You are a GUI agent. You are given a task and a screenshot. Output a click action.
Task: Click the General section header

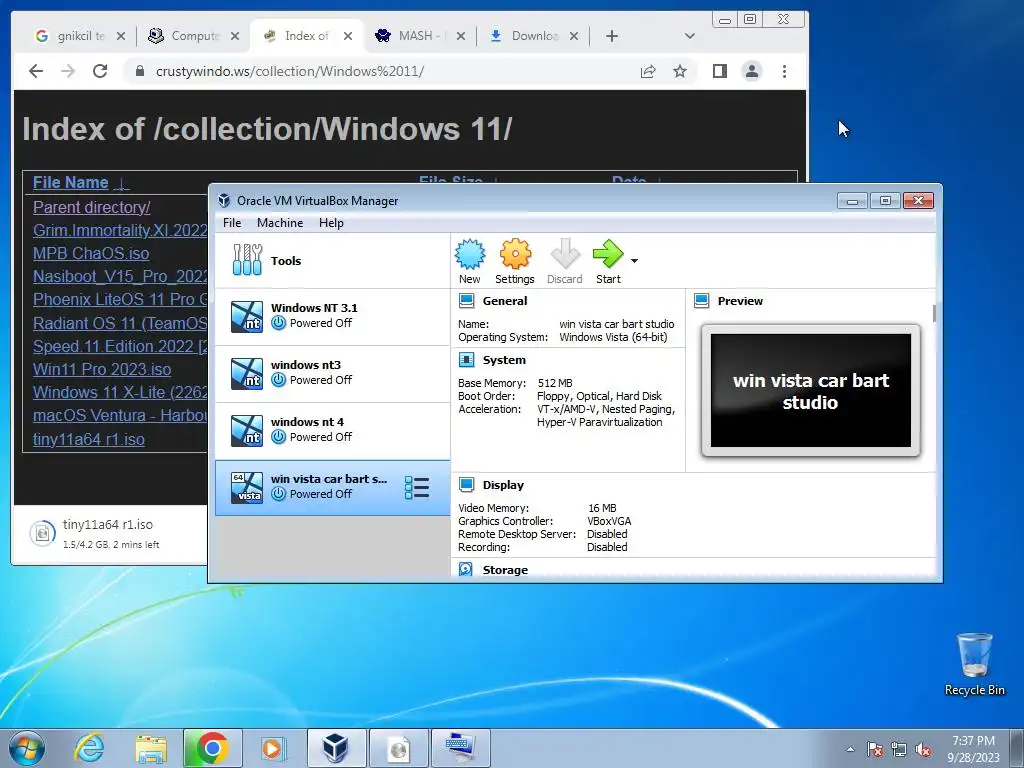[x=504, y=301]
